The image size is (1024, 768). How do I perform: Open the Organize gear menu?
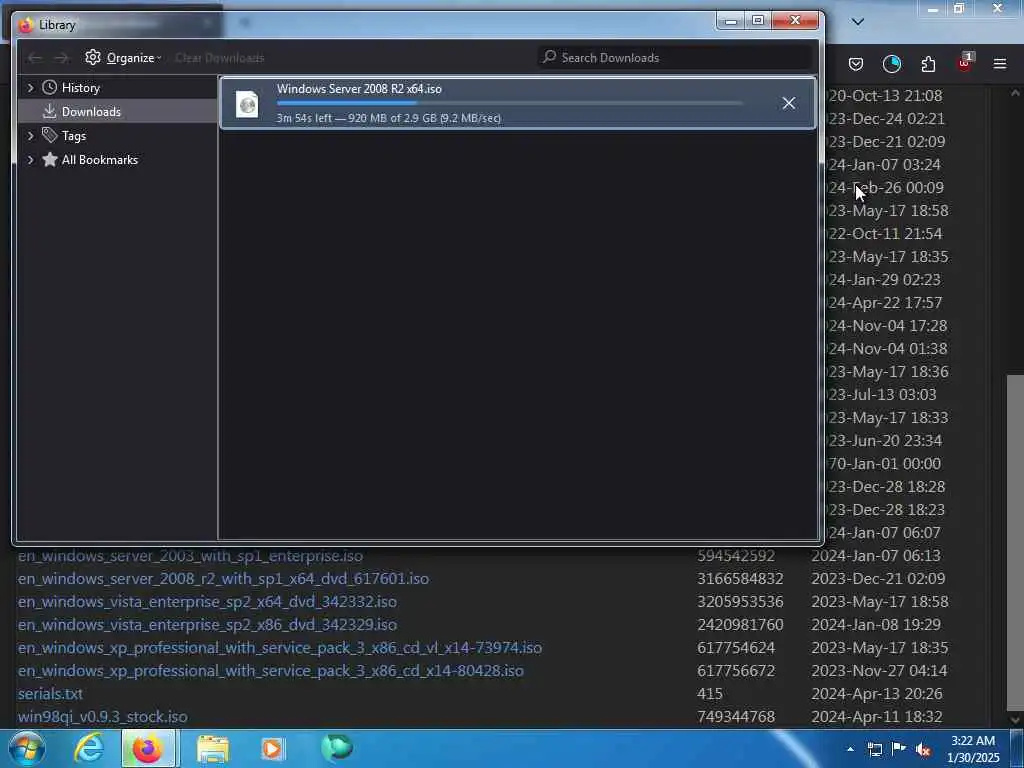[123, 57]
